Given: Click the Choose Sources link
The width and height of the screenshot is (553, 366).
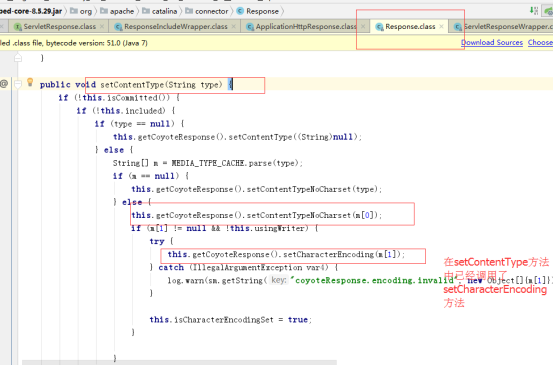Looking at the screenshot, I should pyautogui.click(x=540, y=43).
